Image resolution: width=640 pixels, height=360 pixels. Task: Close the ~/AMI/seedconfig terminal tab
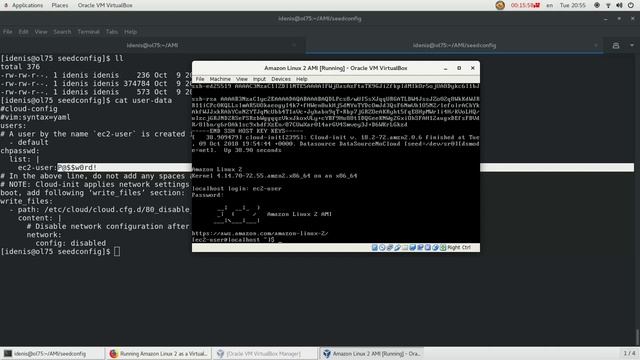click(596, 45)
